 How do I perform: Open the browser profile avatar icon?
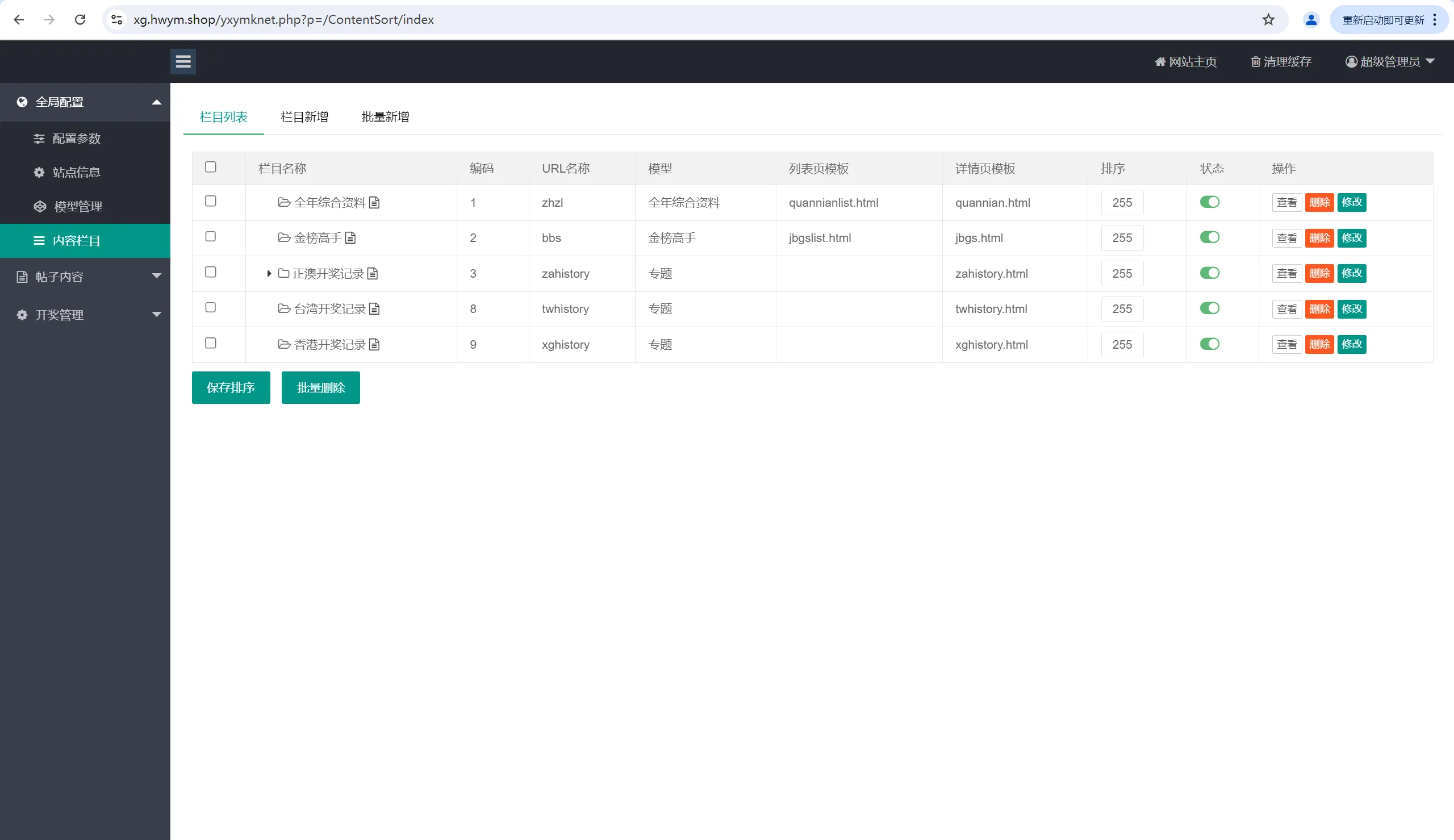click(x=1311, y=20)
